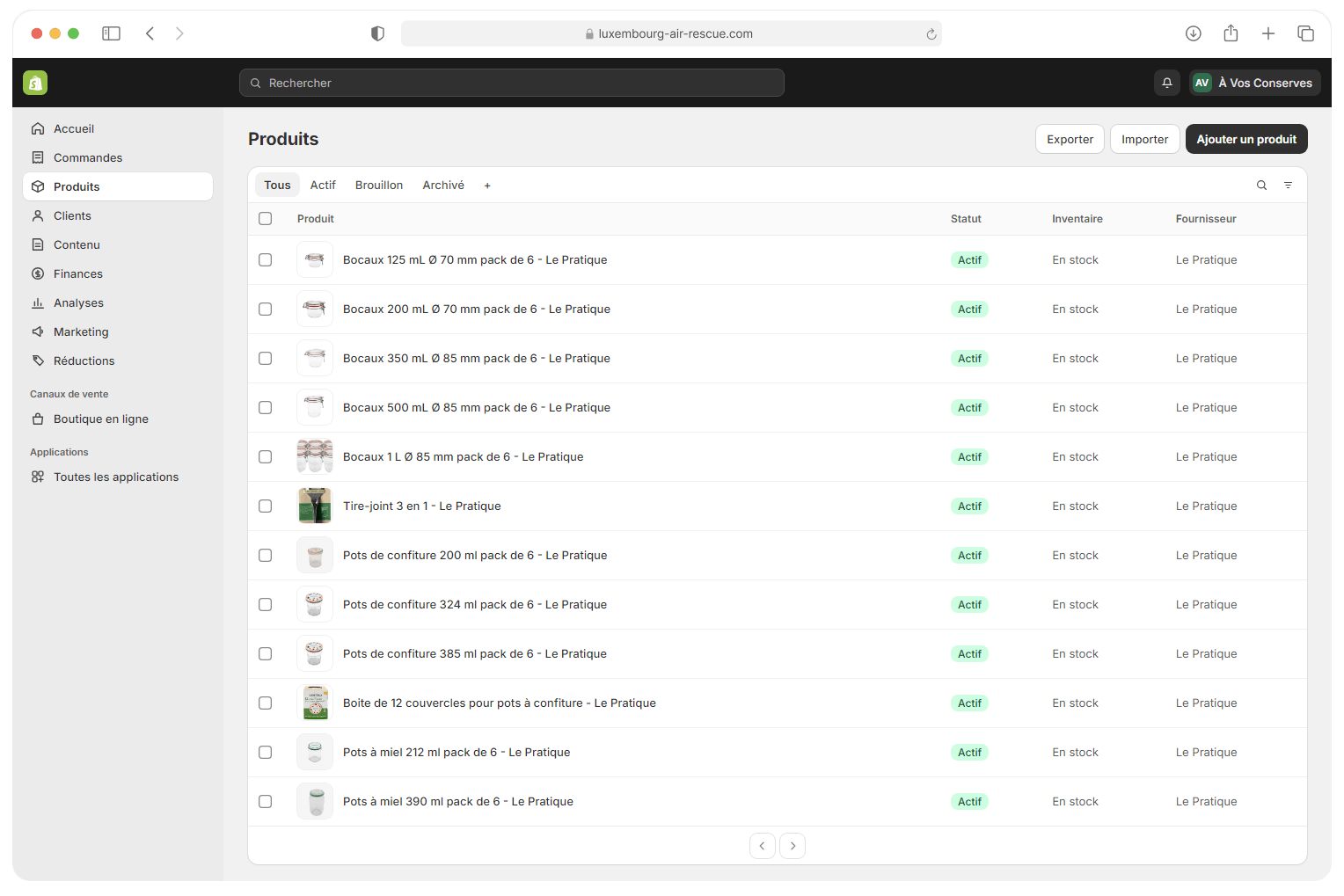Click the Contenu icon in sidebar
This screenshot has height=896, width=1344.
tap(38, 244)
